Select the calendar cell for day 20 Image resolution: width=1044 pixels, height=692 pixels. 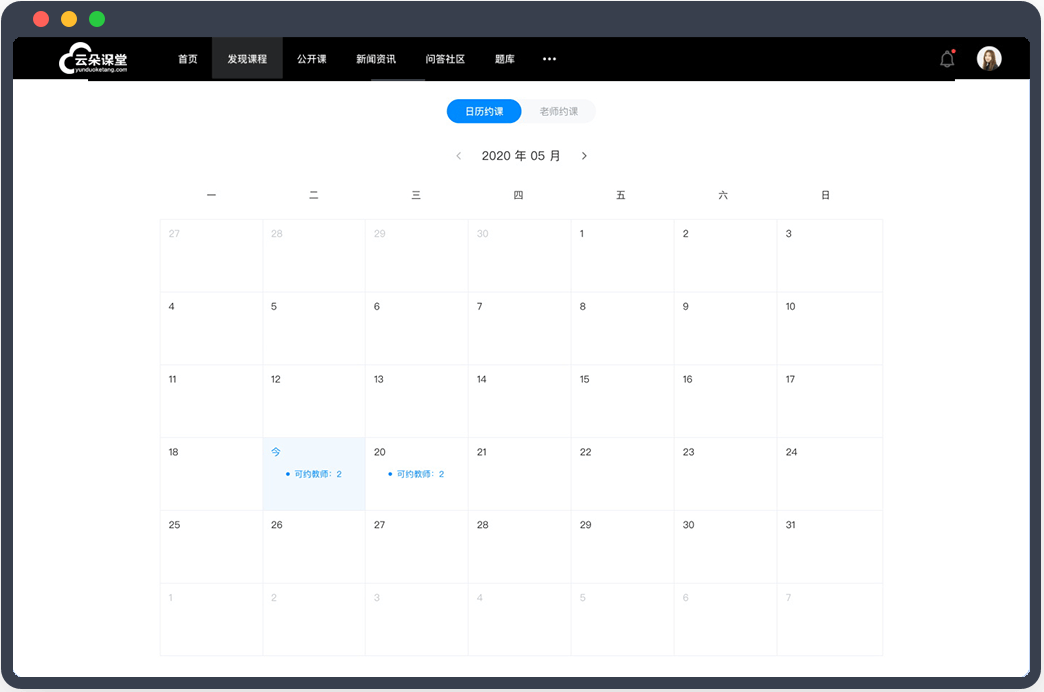(x=417, y=474)
